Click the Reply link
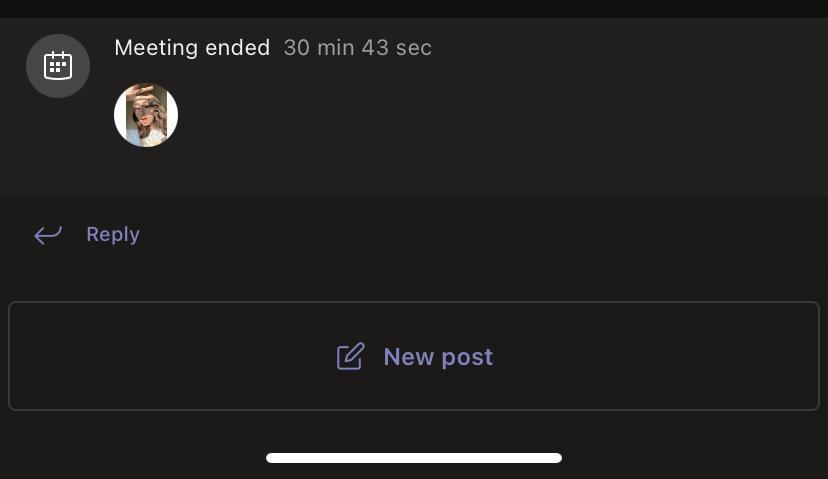This screenshot has height=479, width=828. point(112,235)
